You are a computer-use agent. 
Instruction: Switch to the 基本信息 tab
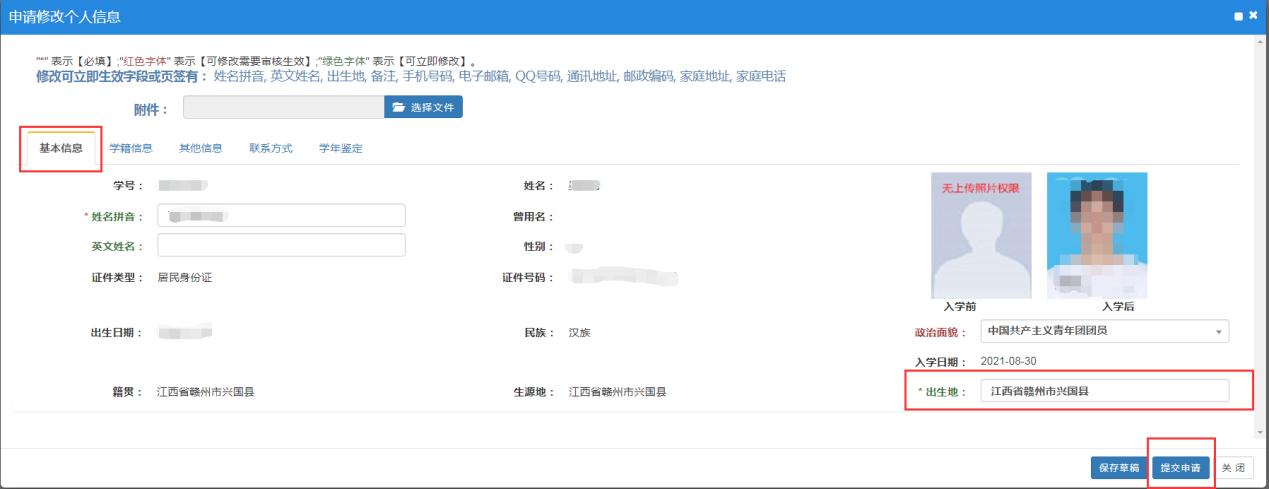[60, 148]
